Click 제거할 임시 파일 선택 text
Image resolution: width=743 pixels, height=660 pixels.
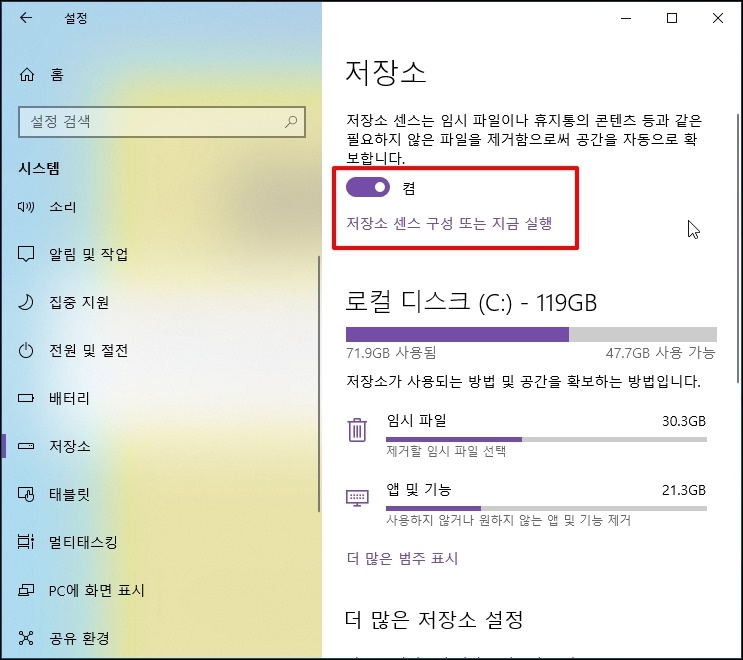pos(446,451)
